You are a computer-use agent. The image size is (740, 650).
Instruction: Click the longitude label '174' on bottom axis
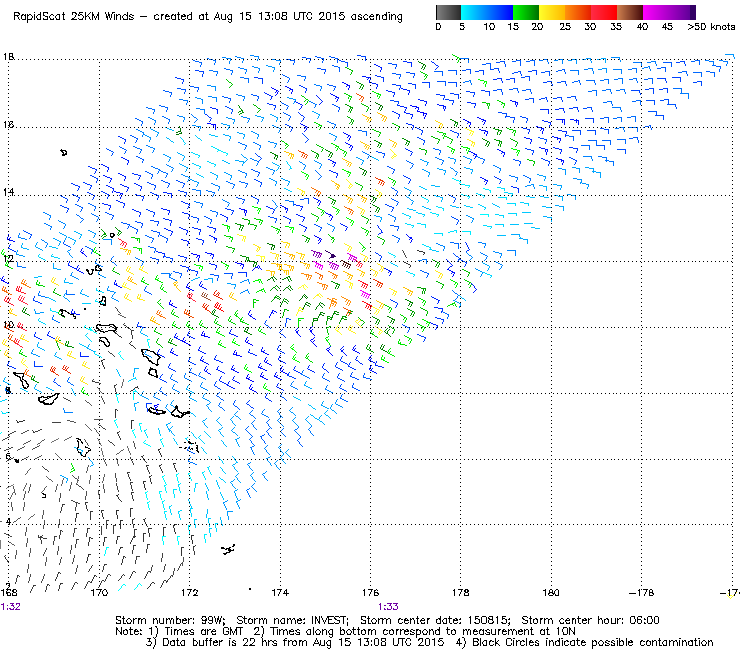coord(280,592)
